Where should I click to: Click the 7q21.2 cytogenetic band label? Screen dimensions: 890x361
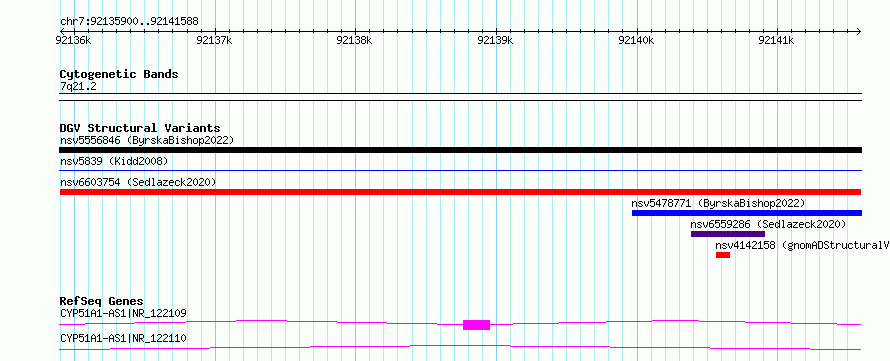pyautogui.click(x=78, y=86)
